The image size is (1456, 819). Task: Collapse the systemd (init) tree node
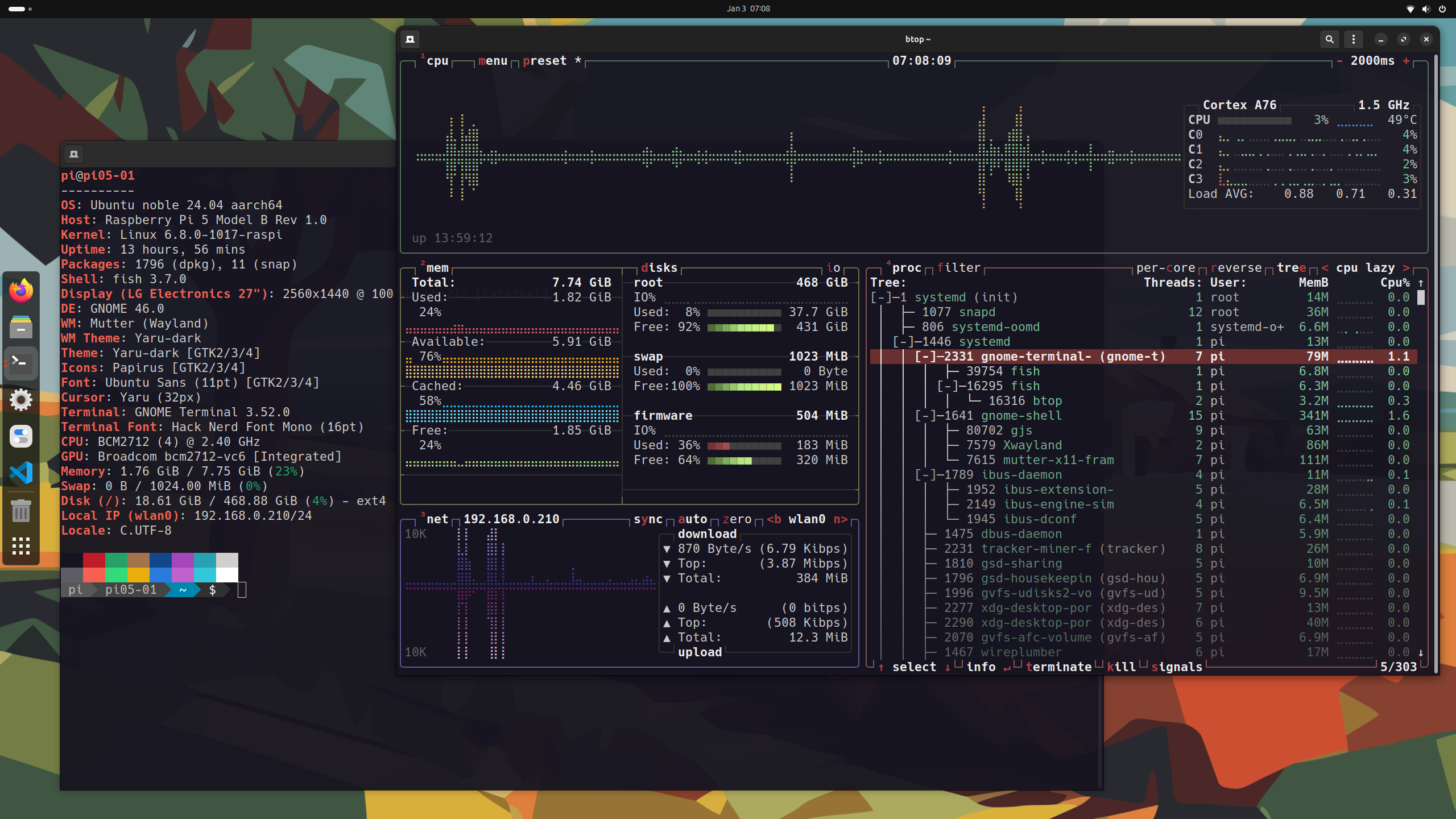tap(882, 297)
